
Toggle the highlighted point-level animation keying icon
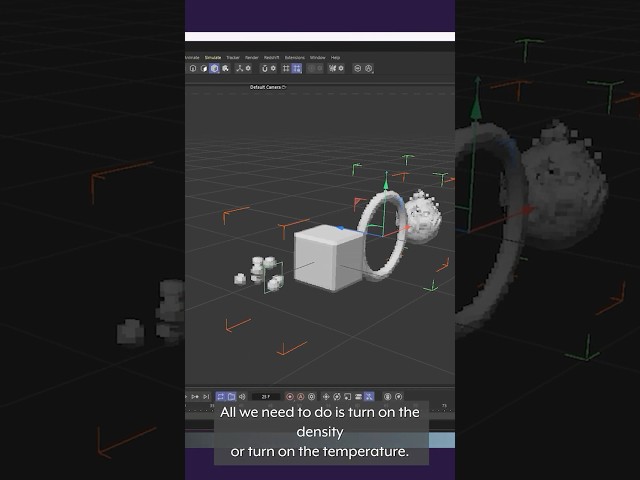(369, 397)
